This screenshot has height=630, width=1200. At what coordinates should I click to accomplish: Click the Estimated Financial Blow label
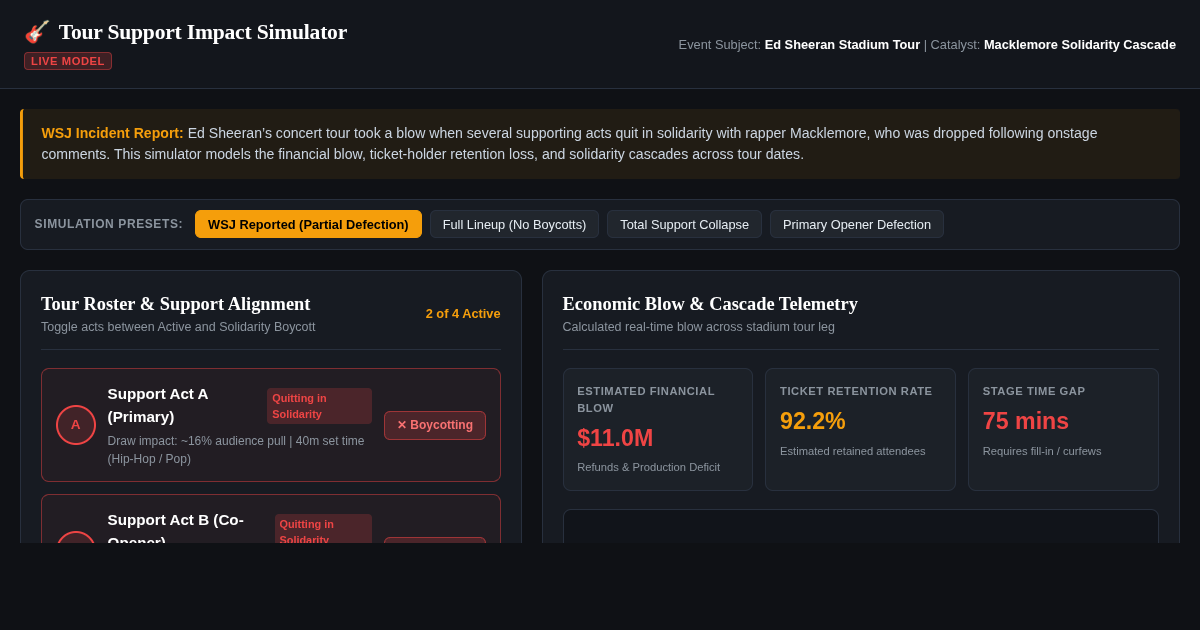click(x=646, y=399)
